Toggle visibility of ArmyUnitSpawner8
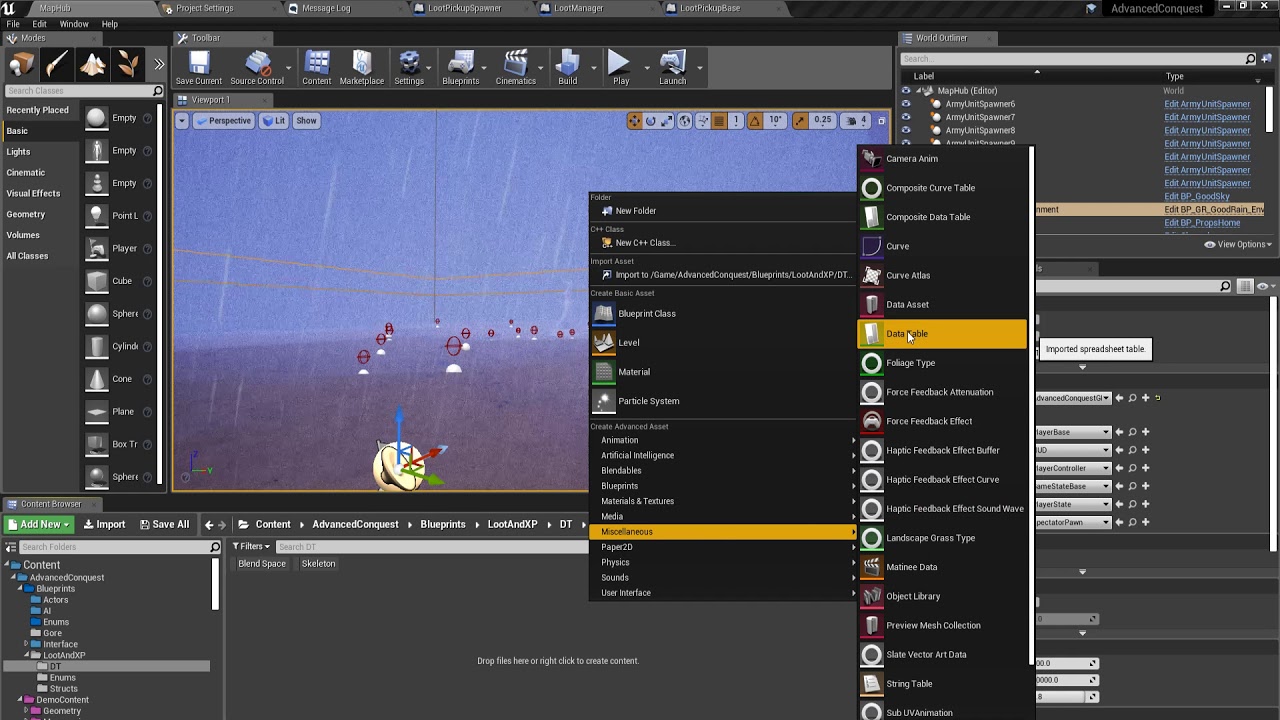 pyautogui.click(x=906, y=130)
